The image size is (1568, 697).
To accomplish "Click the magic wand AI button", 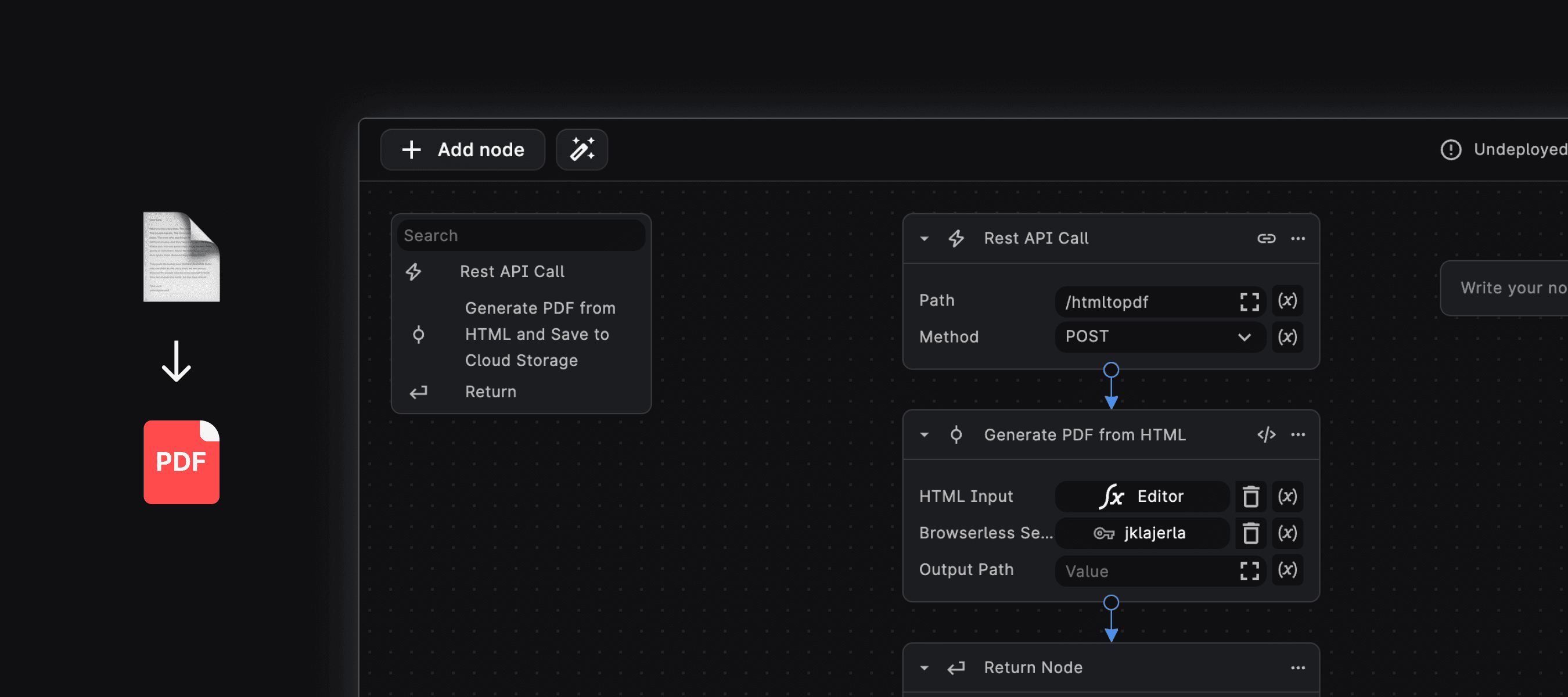I will pyautogui.click(x=581, y=150).
